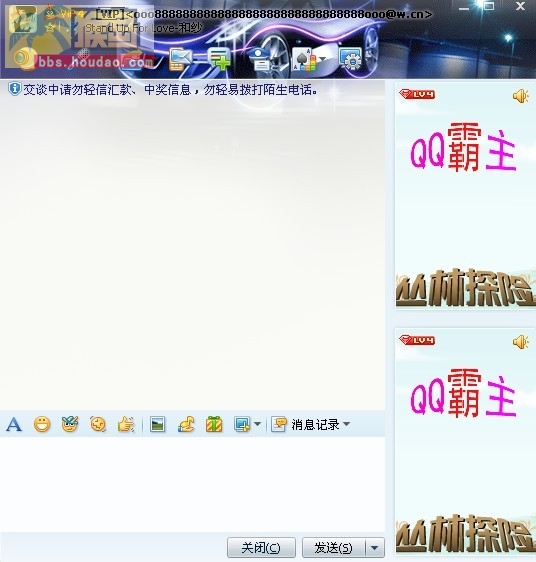The image size is (536, 562).
Task: Click the message input text area
Action: pyautogui.click(x=193, y=484)
